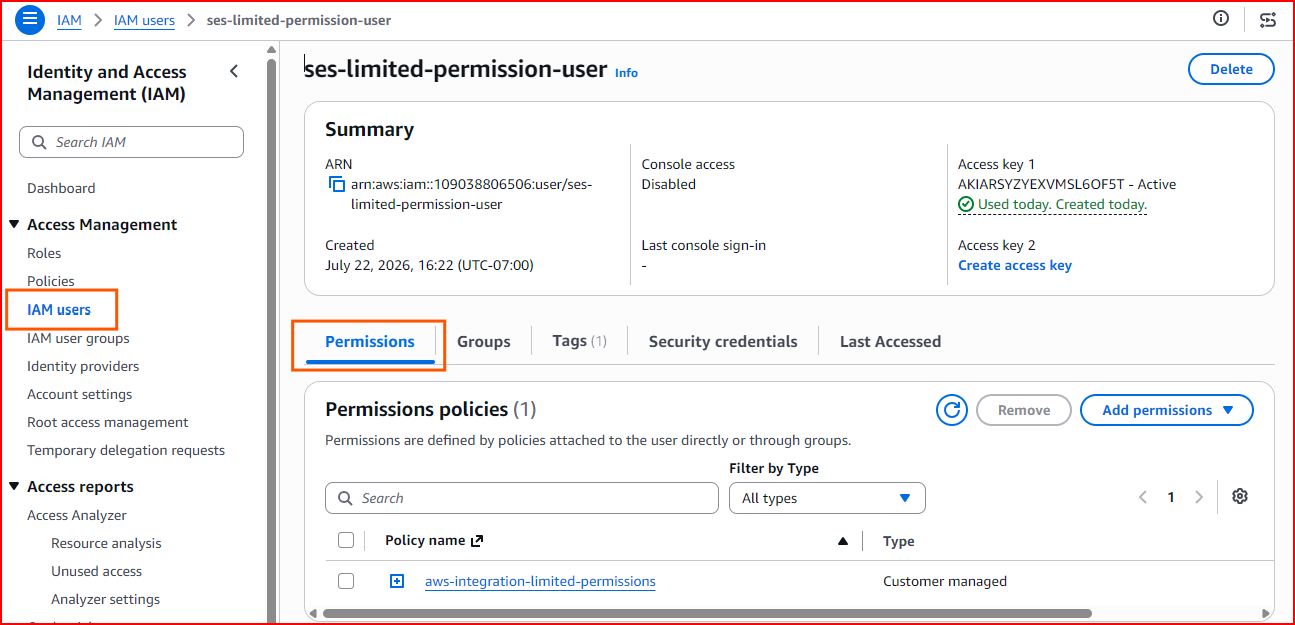Switch to the Groups tab
This screenshot has width=1295, height=625.
484,342
